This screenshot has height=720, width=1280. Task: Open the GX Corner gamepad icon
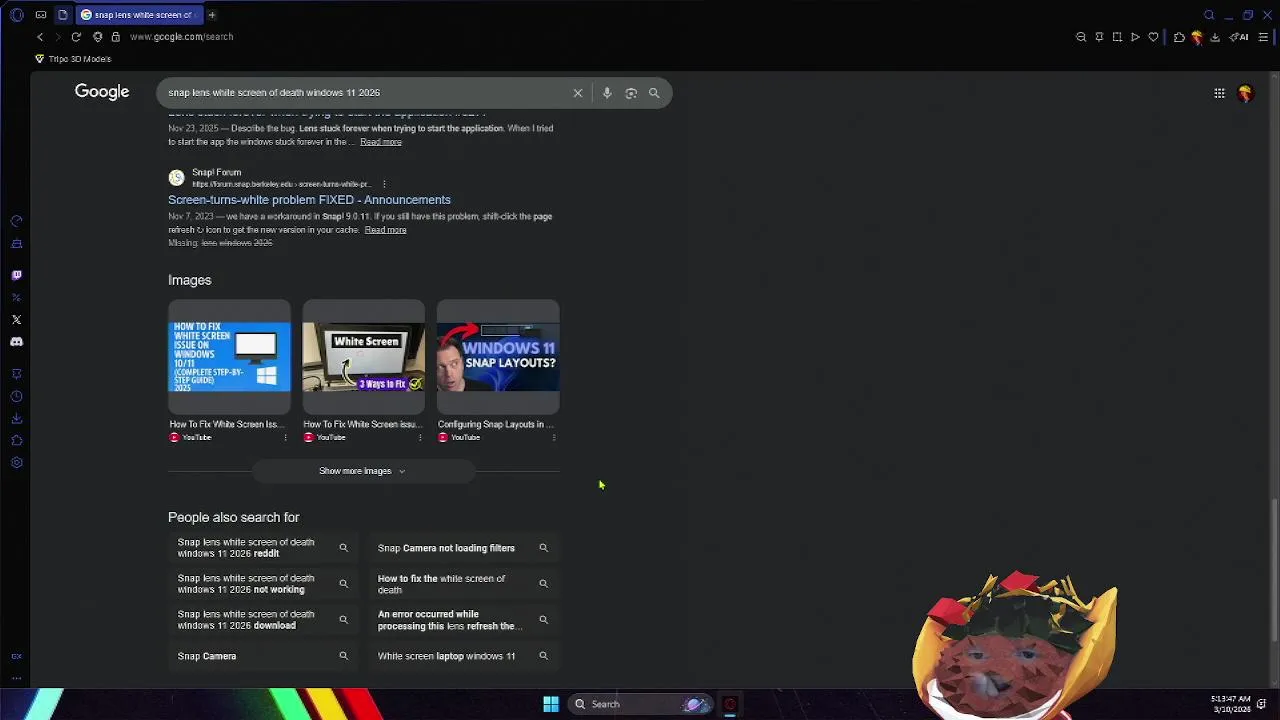(41, 15)
